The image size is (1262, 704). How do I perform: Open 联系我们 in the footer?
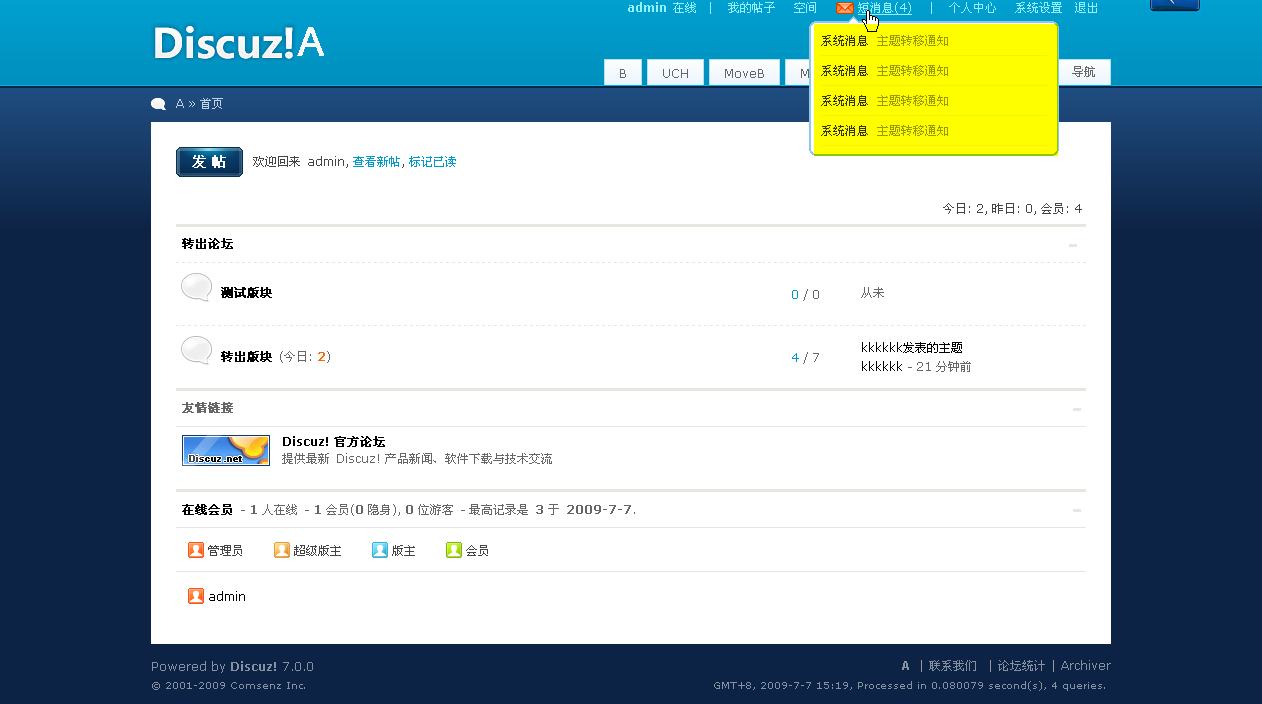[953, 666]
